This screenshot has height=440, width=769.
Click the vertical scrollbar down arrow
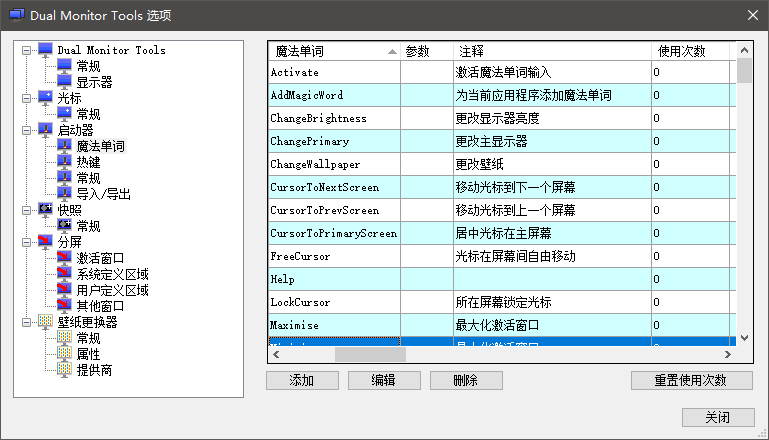click(x=744, y=338)
